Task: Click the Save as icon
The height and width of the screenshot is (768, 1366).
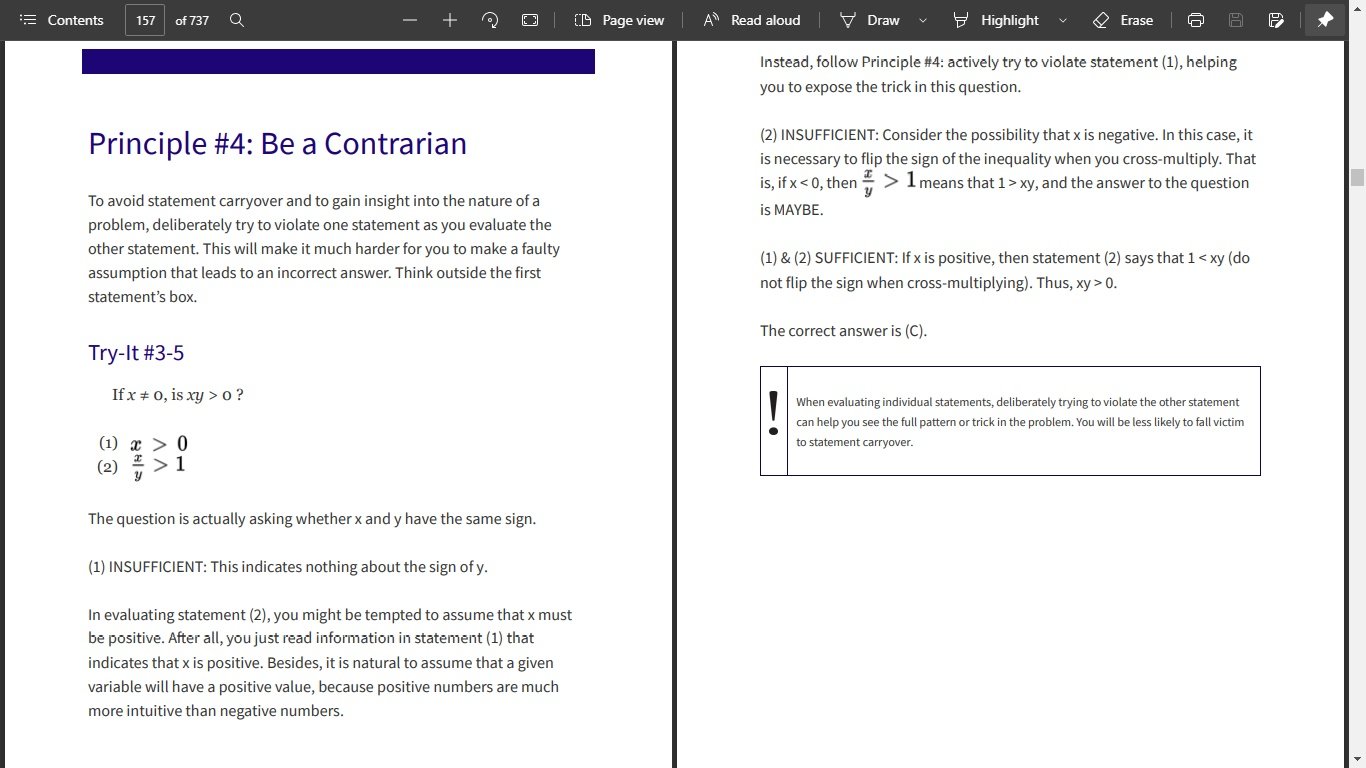Action: tap(1276, 20)
